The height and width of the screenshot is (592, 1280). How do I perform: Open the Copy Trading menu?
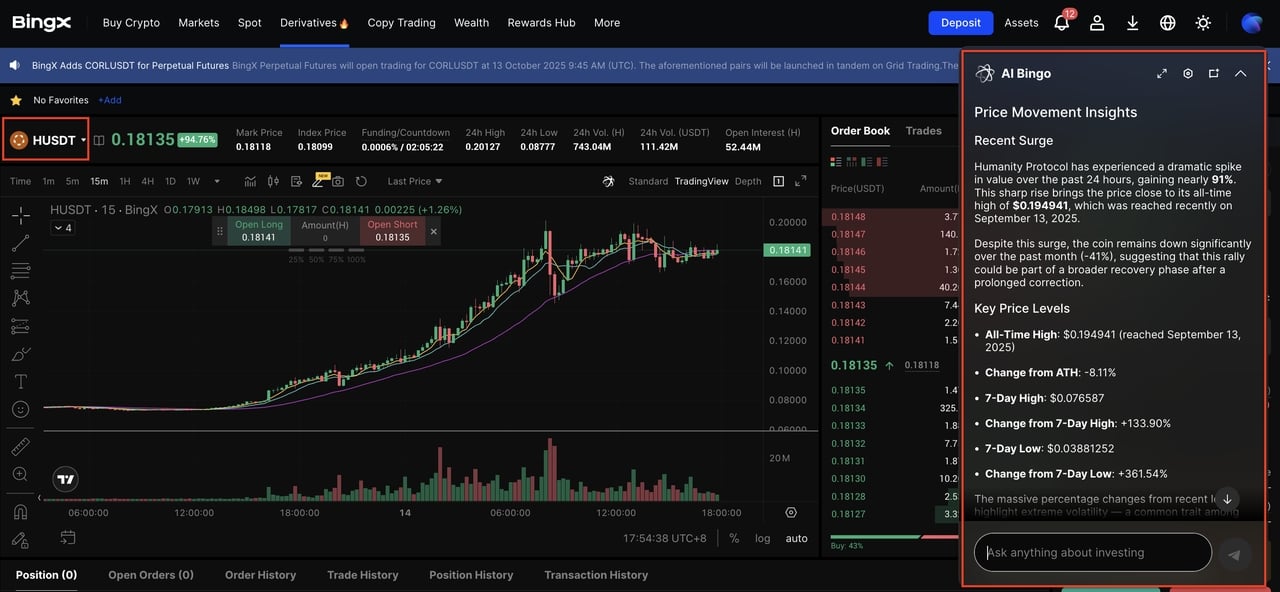coord(401,22)
